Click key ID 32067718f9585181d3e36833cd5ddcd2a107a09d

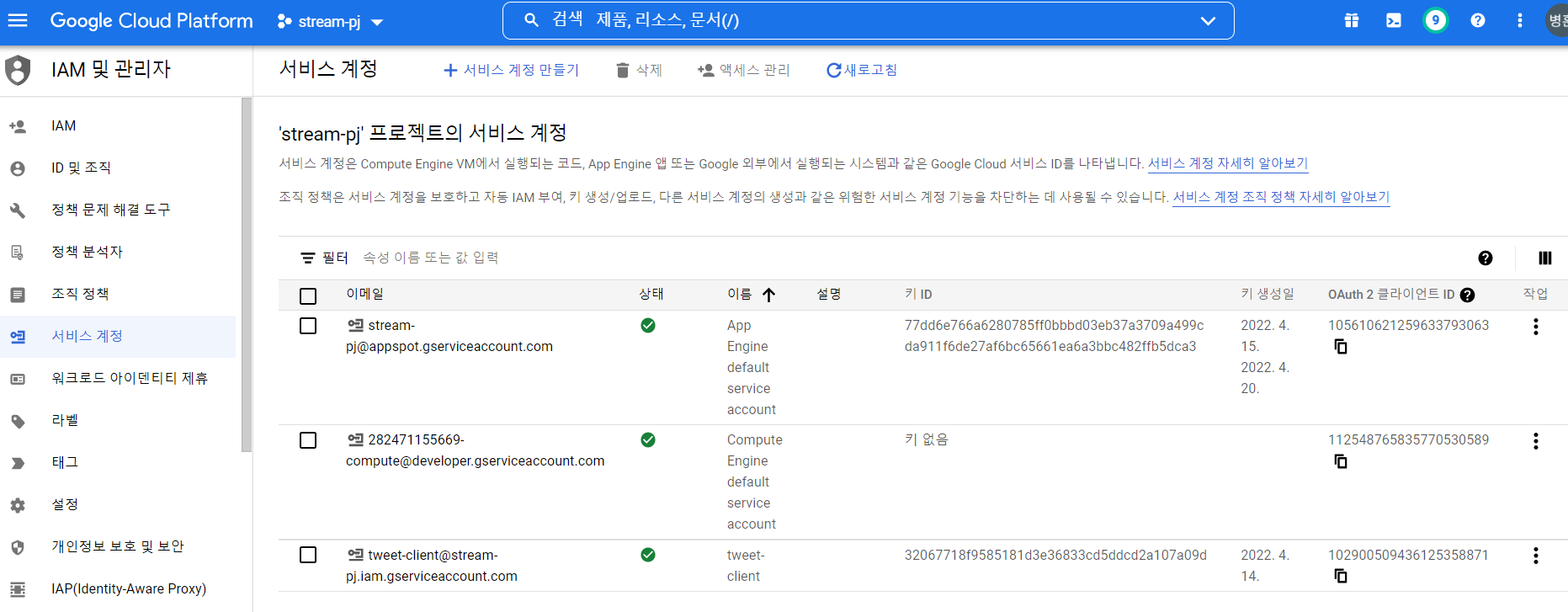1055,555
